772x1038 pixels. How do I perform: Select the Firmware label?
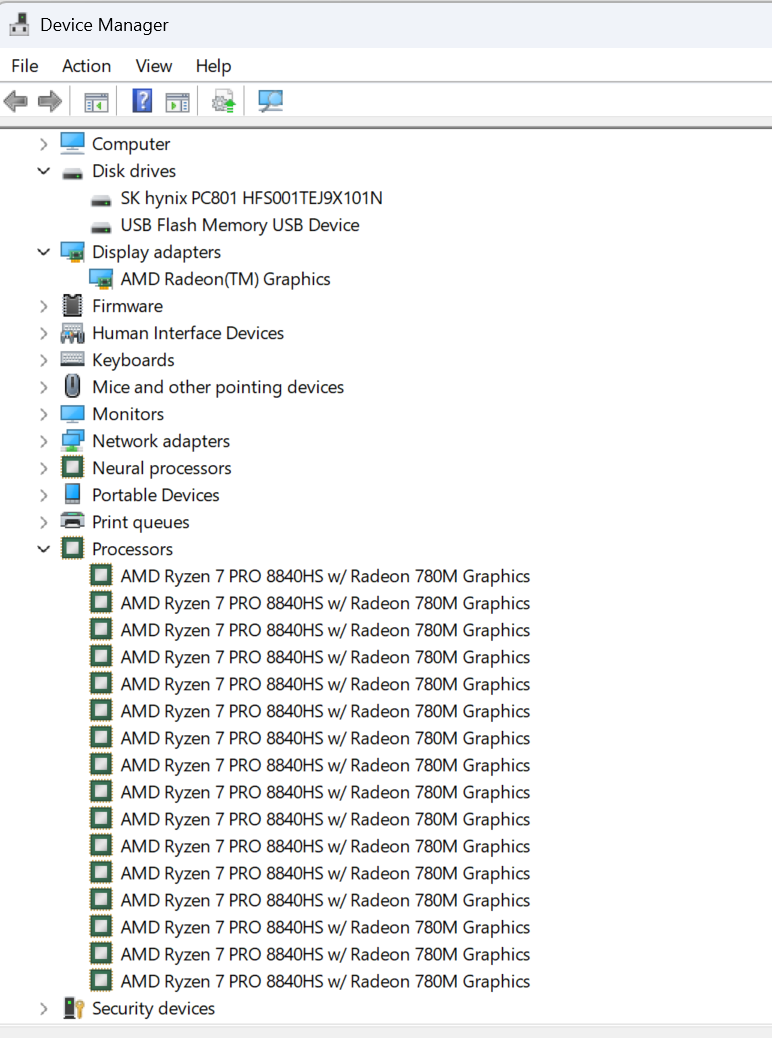pyautogui.click(x=127, y=306)
